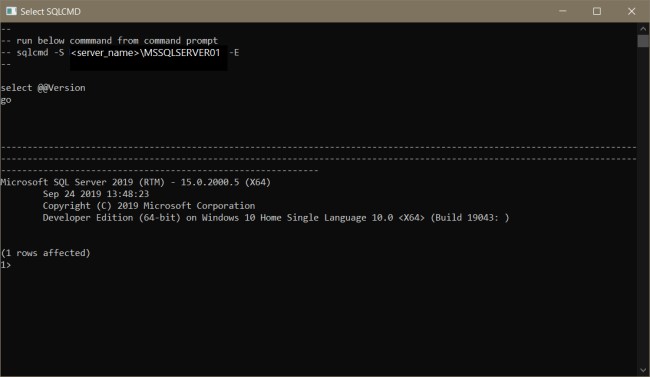The image size is (650, 377).
Task: Click the 'select @@Version' command text
Action: (x=43, y=88)
